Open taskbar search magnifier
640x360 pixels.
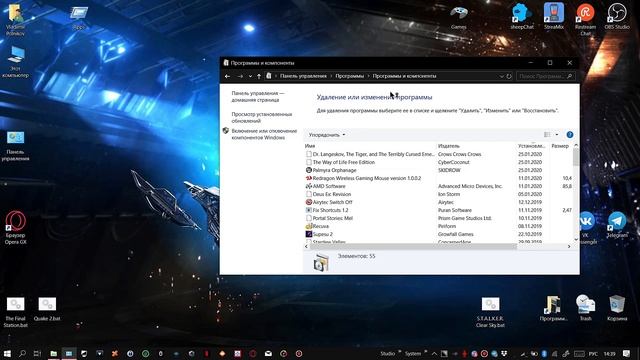point(22,353)
